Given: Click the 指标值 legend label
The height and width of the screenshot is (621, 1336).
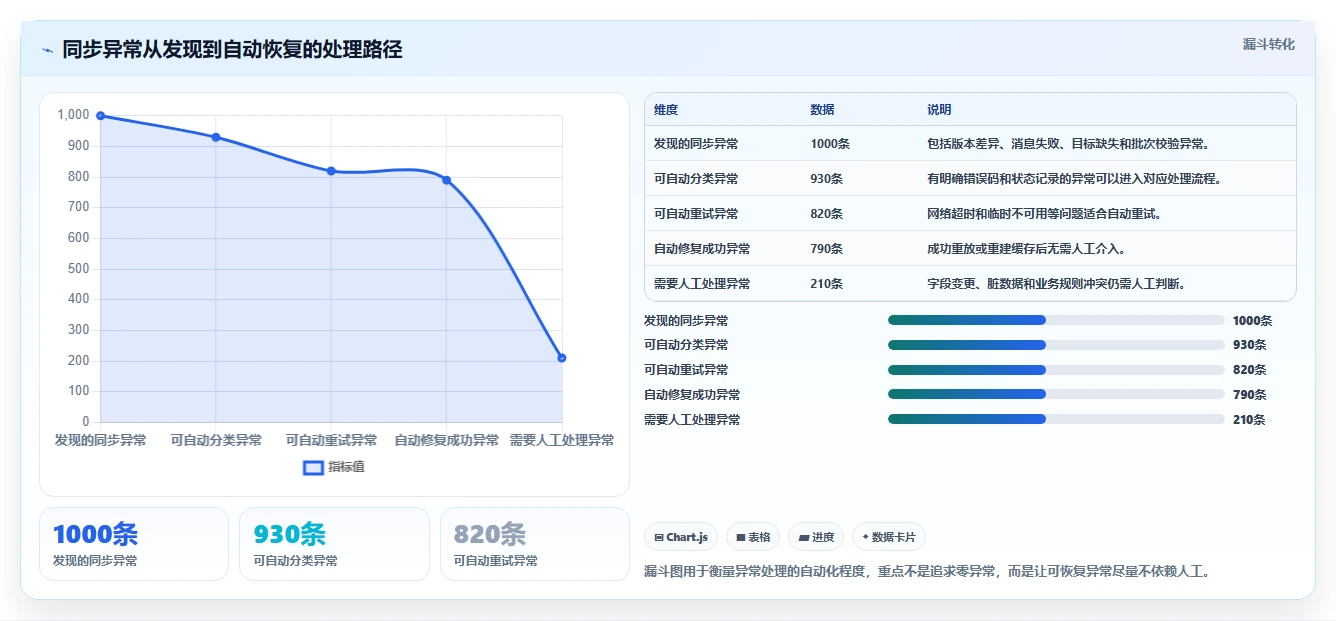Looking at the screenshot, I should (x=346, y=467).
